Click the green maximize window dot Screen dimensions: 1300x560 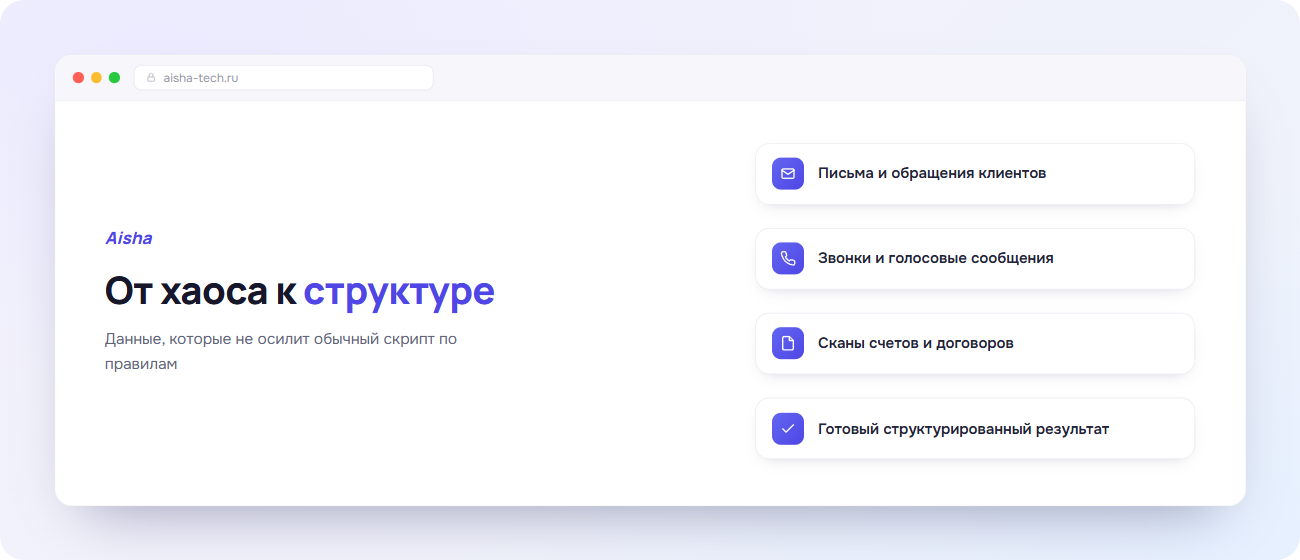[114, 77]
